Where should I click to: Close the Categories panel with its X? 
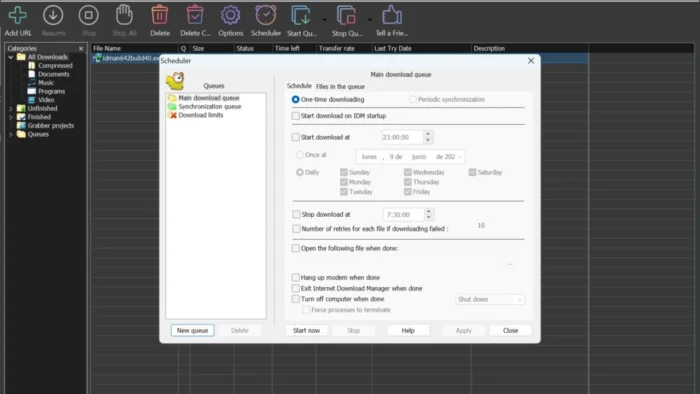tap(81, 48)
